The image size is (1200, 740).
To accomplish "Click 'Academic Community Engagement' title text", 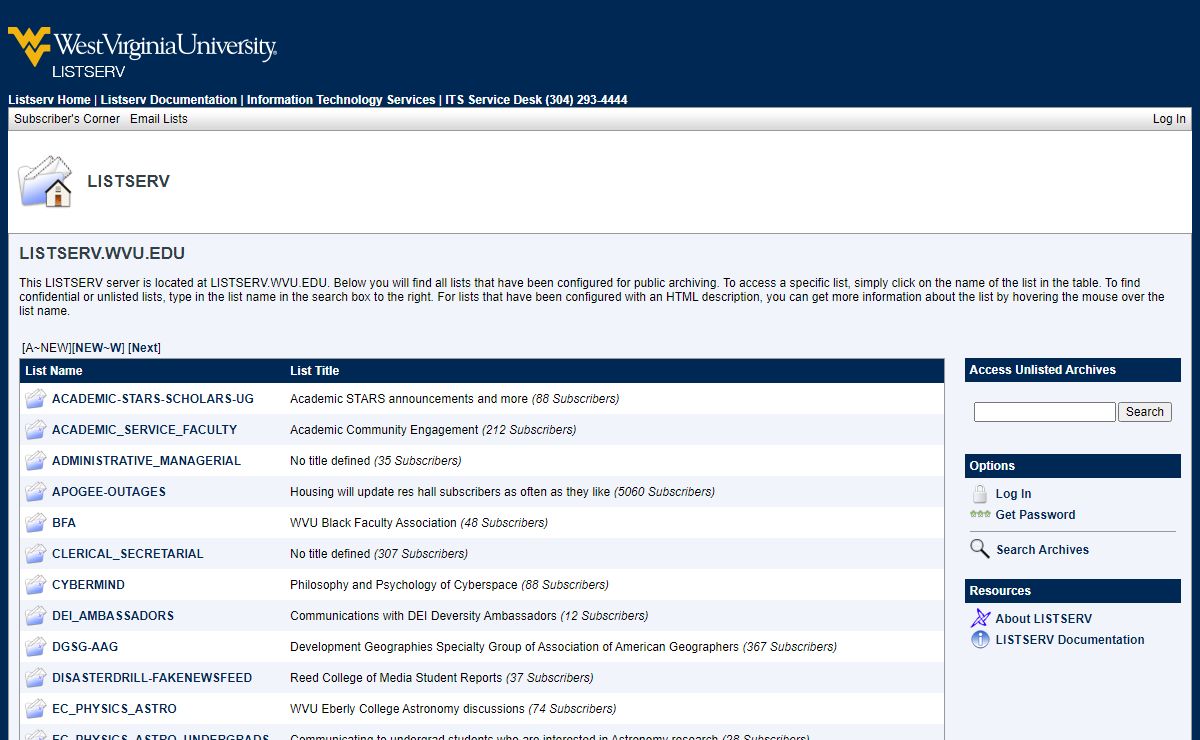I will [x=384, y=430].
